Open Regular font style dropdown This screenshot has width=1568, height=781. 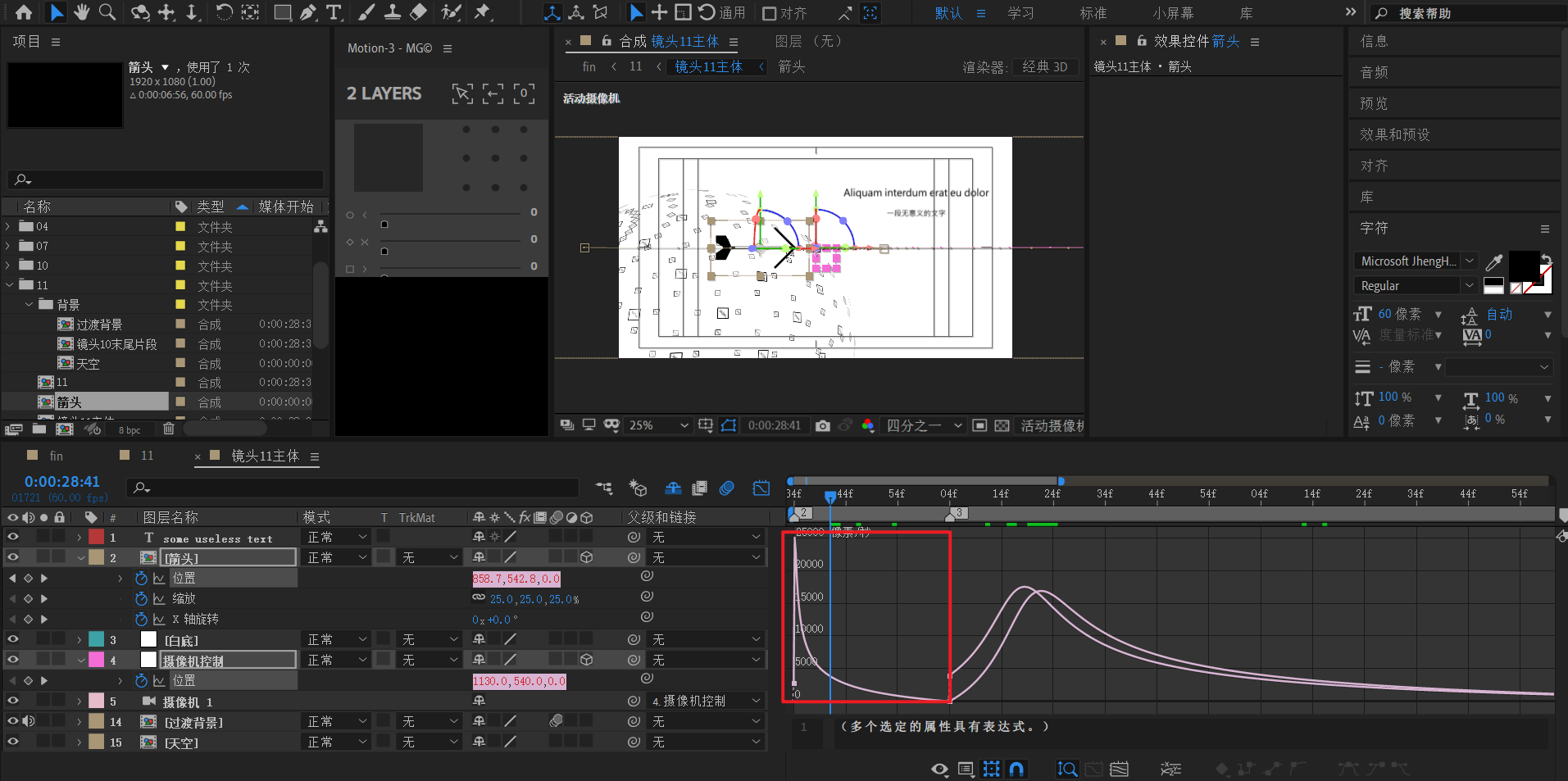tap(1416, 285)
